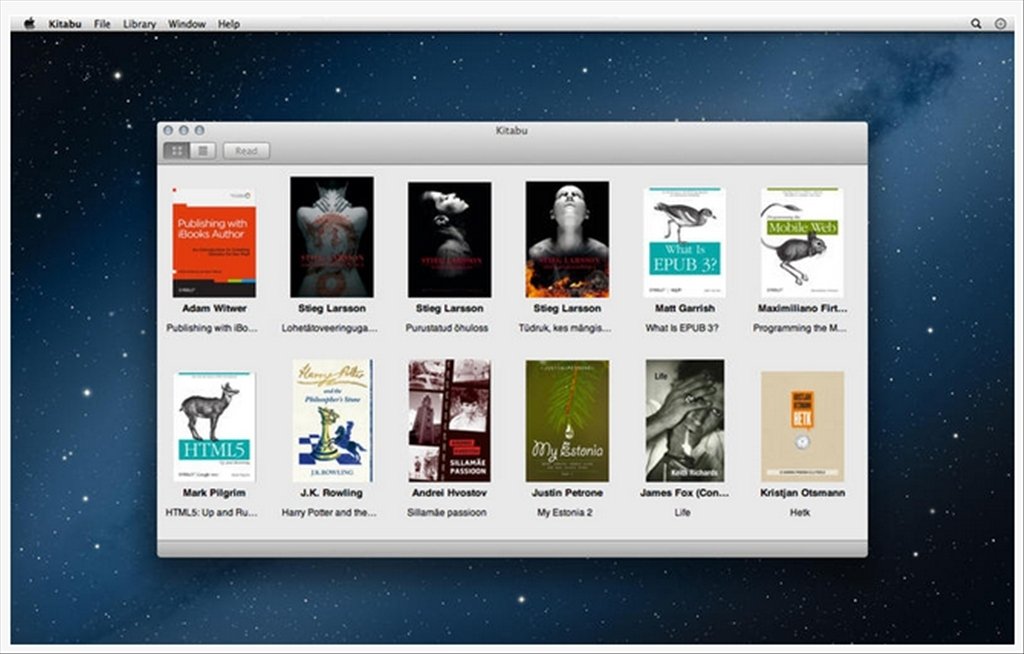This screenshot has width=1024, height=654.
Task: Click the author name Andrei Hvostov
Action: point(449,493)
